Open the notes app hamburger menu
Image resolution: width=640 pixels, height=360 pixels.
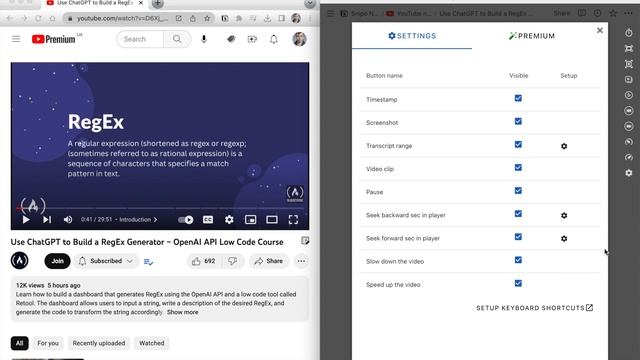tap(331, 13)
